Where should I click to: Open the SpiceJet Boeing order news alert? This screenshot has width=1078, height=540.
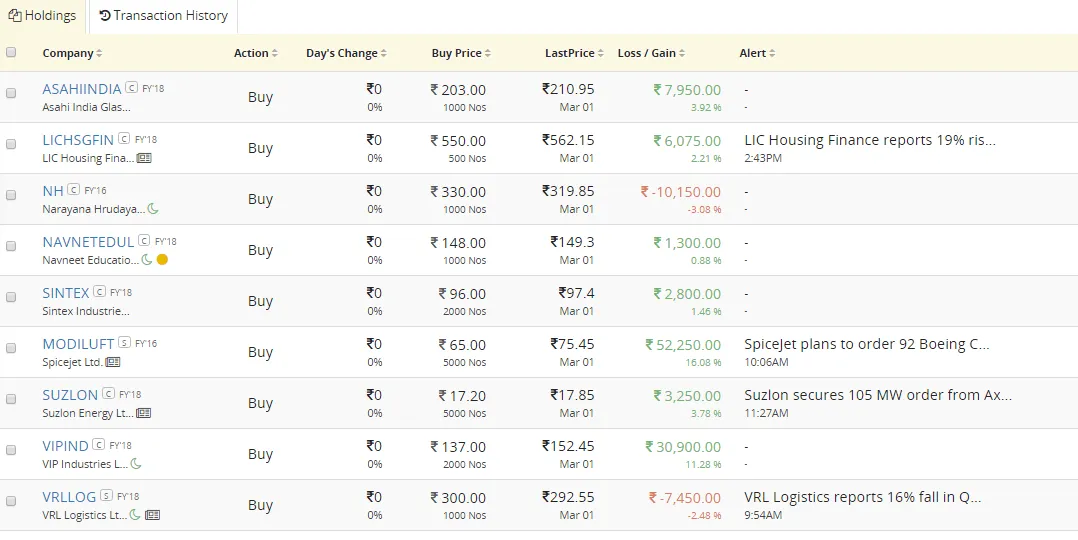tap(867, 344)
